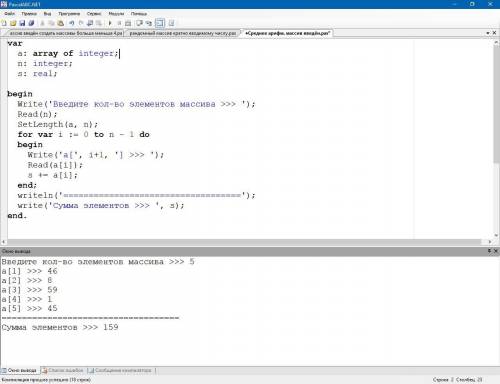Click the editor horizontal scrollbar right arrow

(490, 242)
